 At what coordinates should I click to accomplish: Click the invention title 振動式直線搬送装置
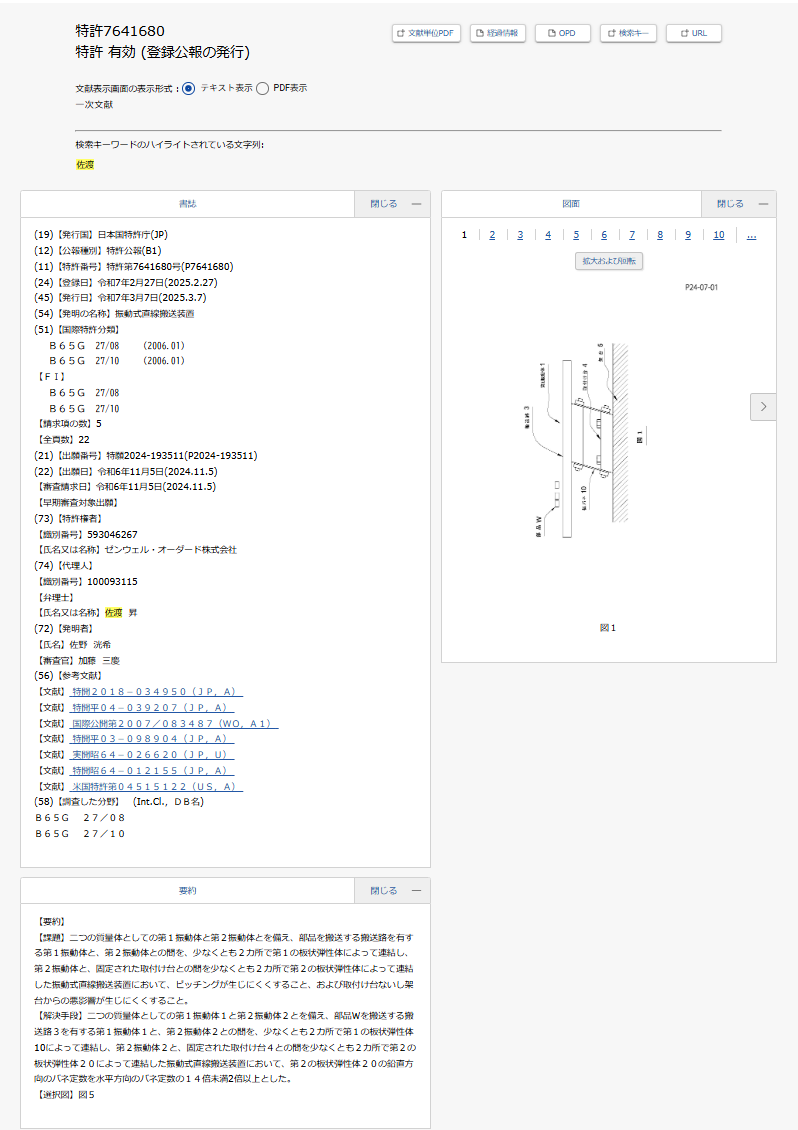pos(155,314)
